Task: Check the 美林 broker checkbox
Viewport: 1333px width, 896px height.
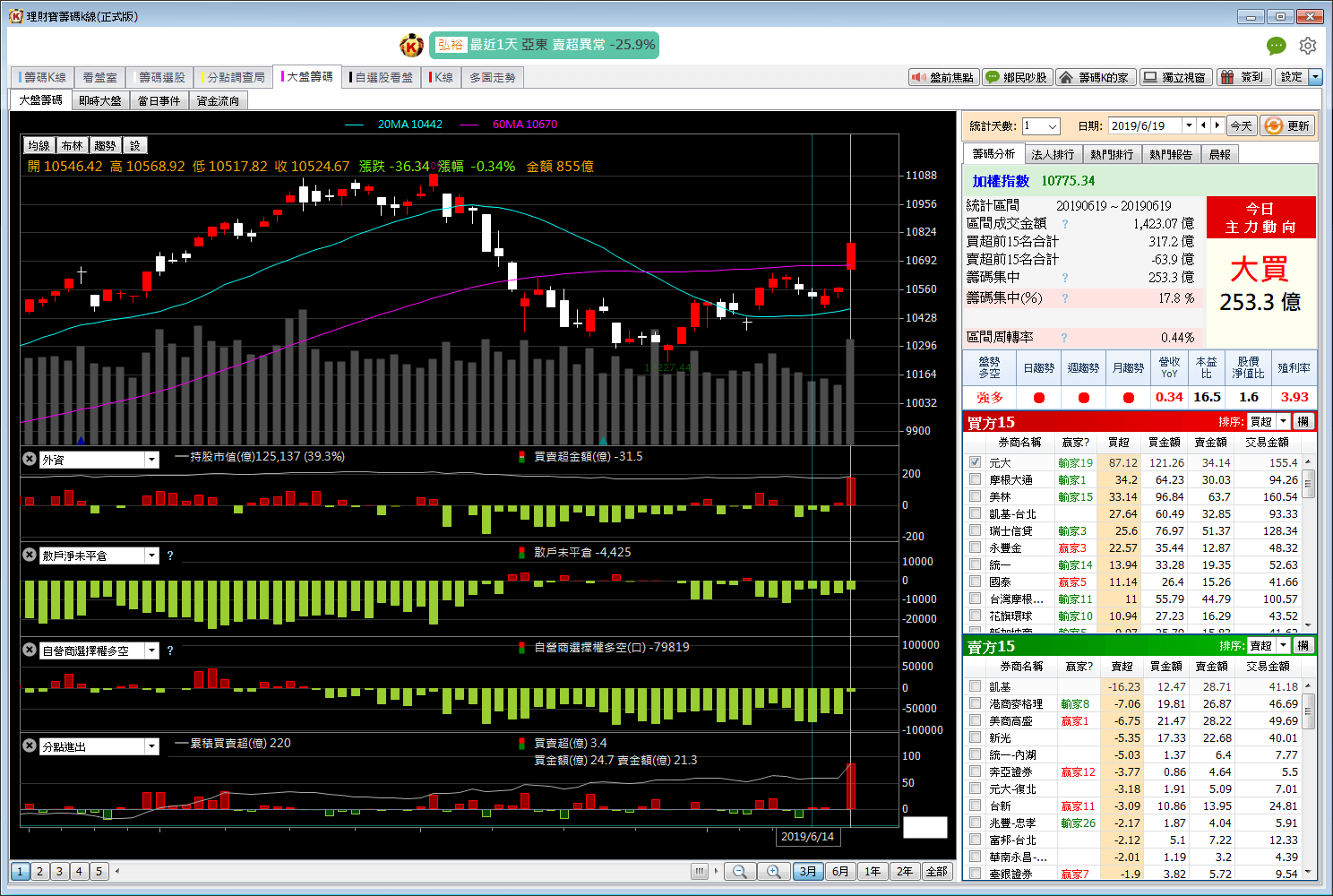Action: 975,496
